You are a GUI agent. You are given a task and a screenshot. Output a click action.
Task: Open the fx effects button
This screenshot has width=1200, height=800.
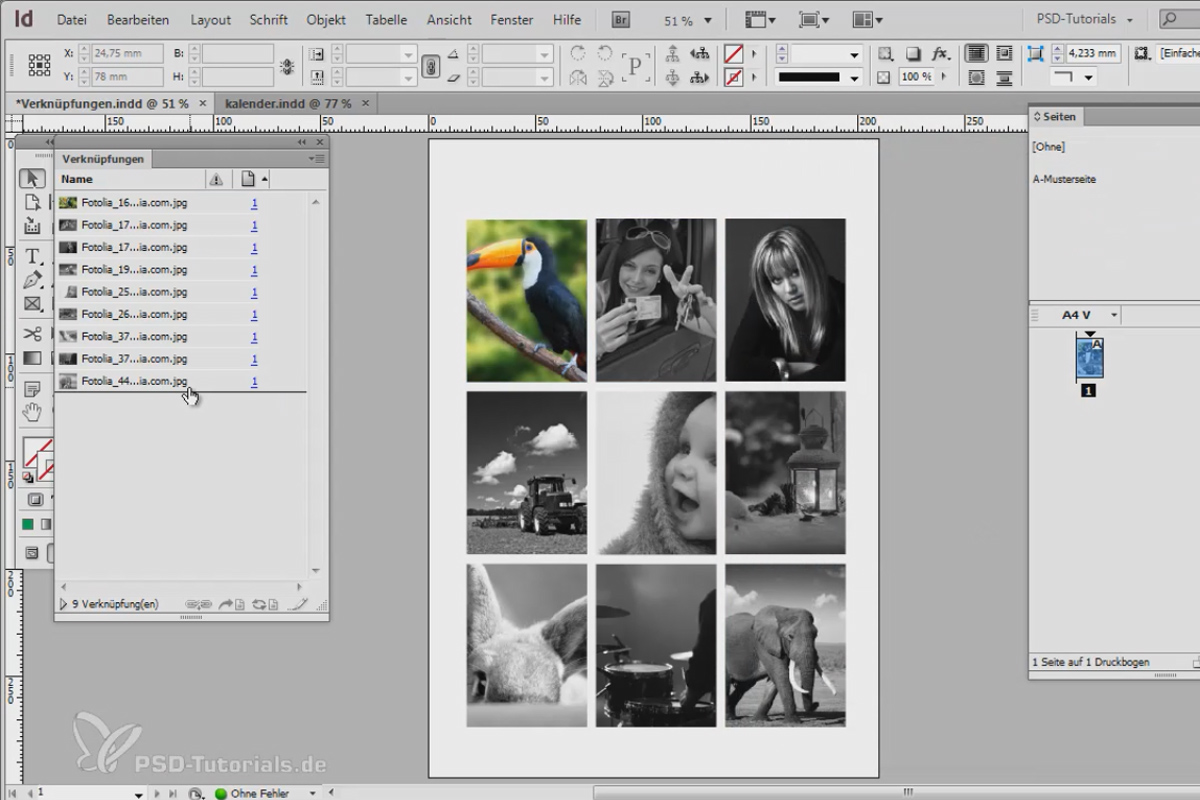pyautogui.click(x=940, y=54)
